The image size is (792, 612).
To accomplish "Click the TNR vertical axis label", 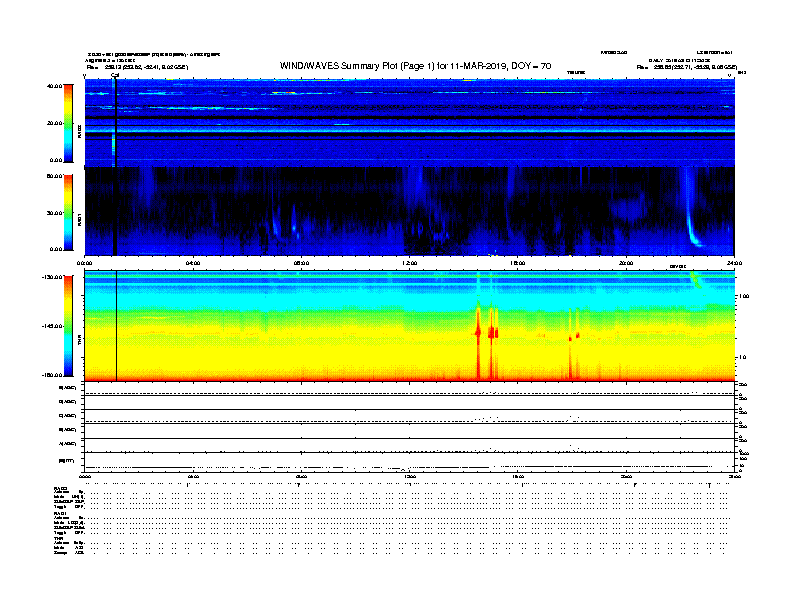I will (79, 342).
